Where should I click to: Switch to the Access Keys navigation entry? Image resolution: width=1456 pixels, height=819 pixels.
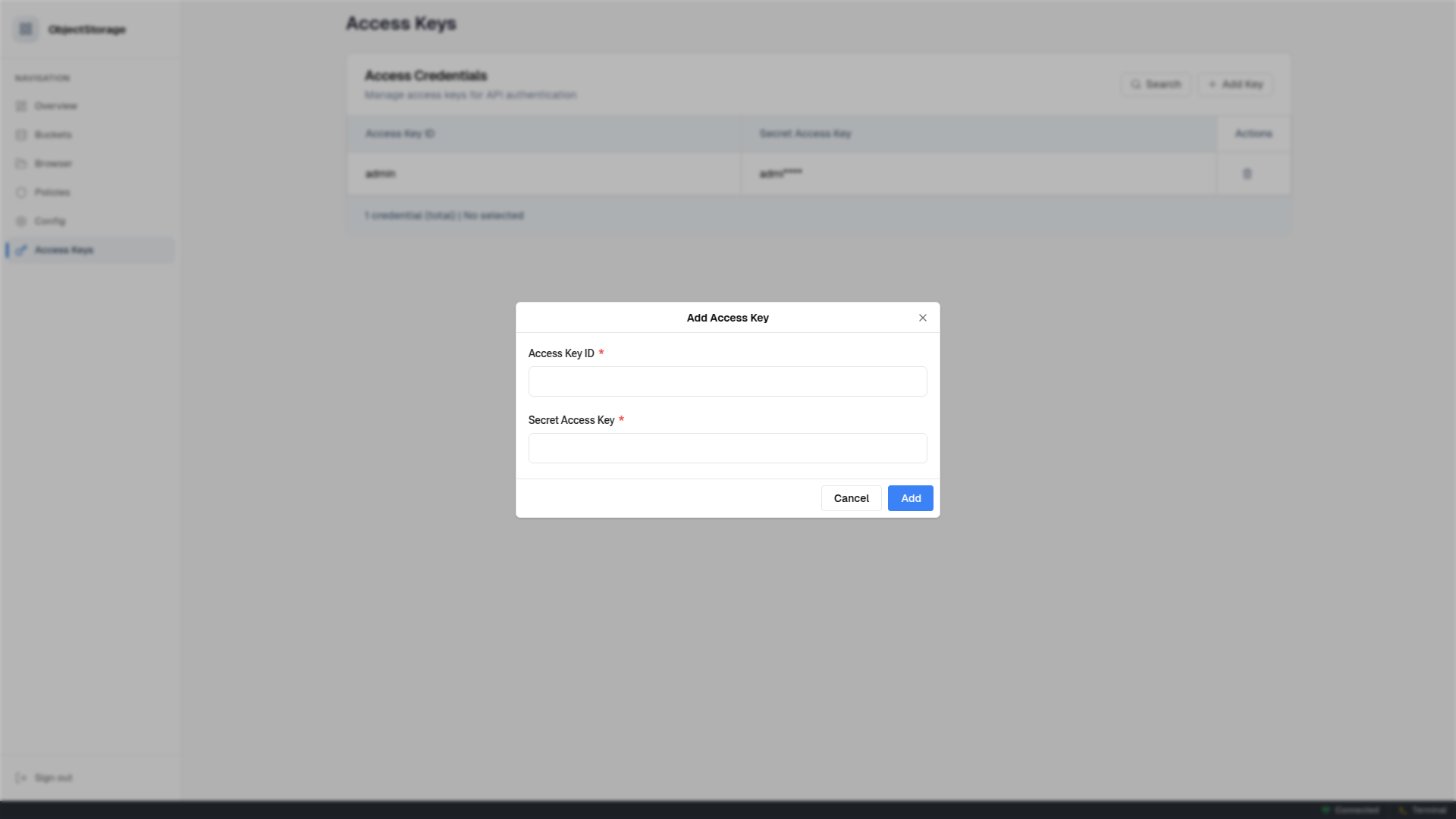coord(64,249)
